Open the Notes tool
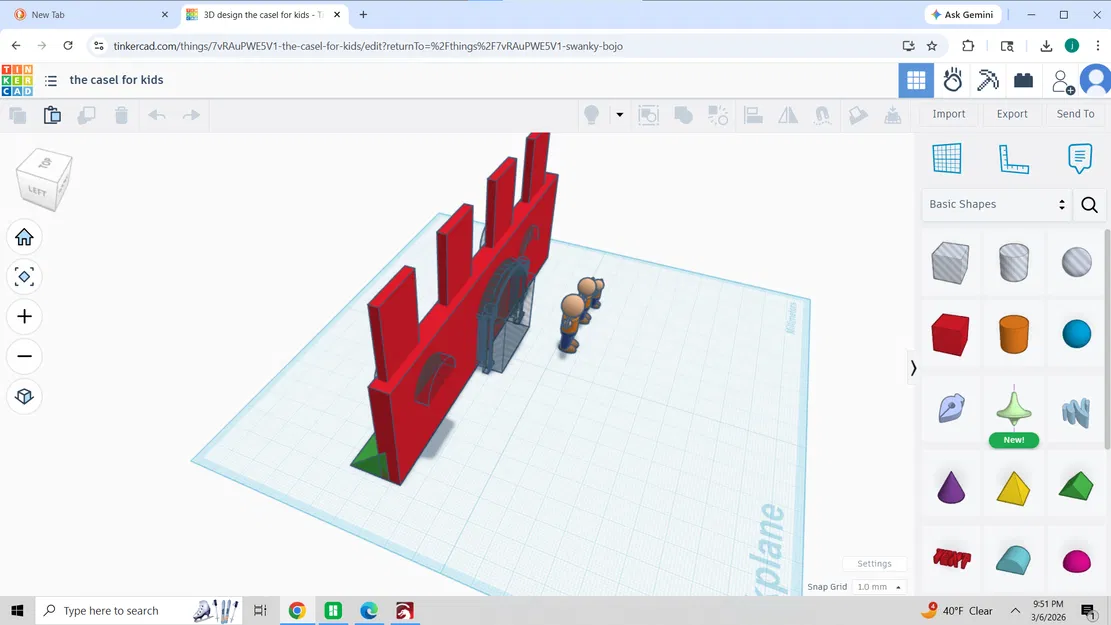This screenshot has width=1111, height=625. tap(1079, 158)
